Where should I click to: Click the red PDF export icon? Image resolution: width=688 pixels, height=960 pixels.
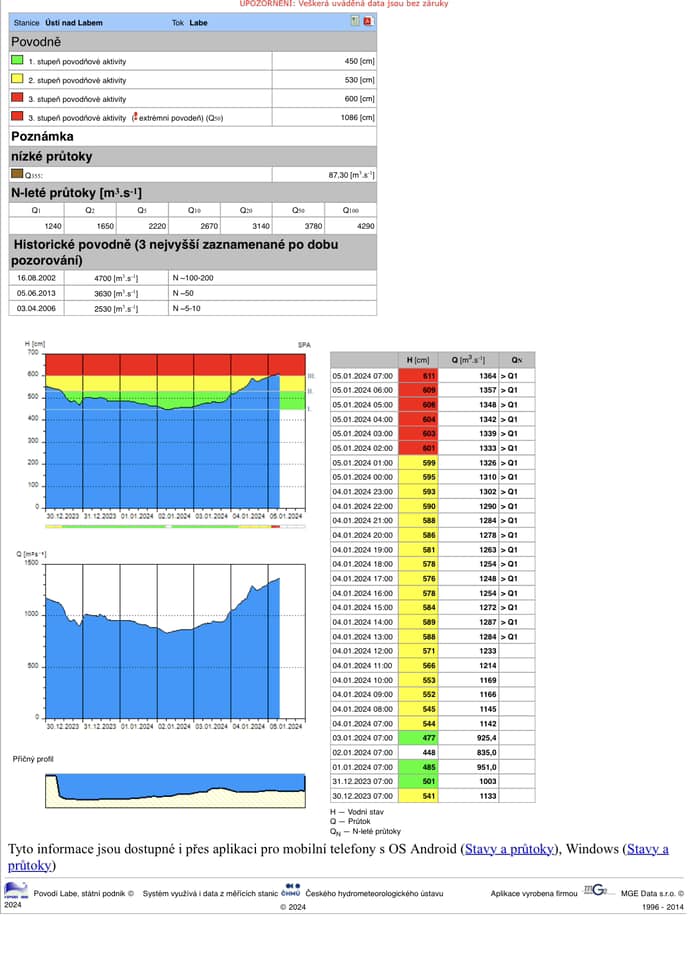coord(367,21)
